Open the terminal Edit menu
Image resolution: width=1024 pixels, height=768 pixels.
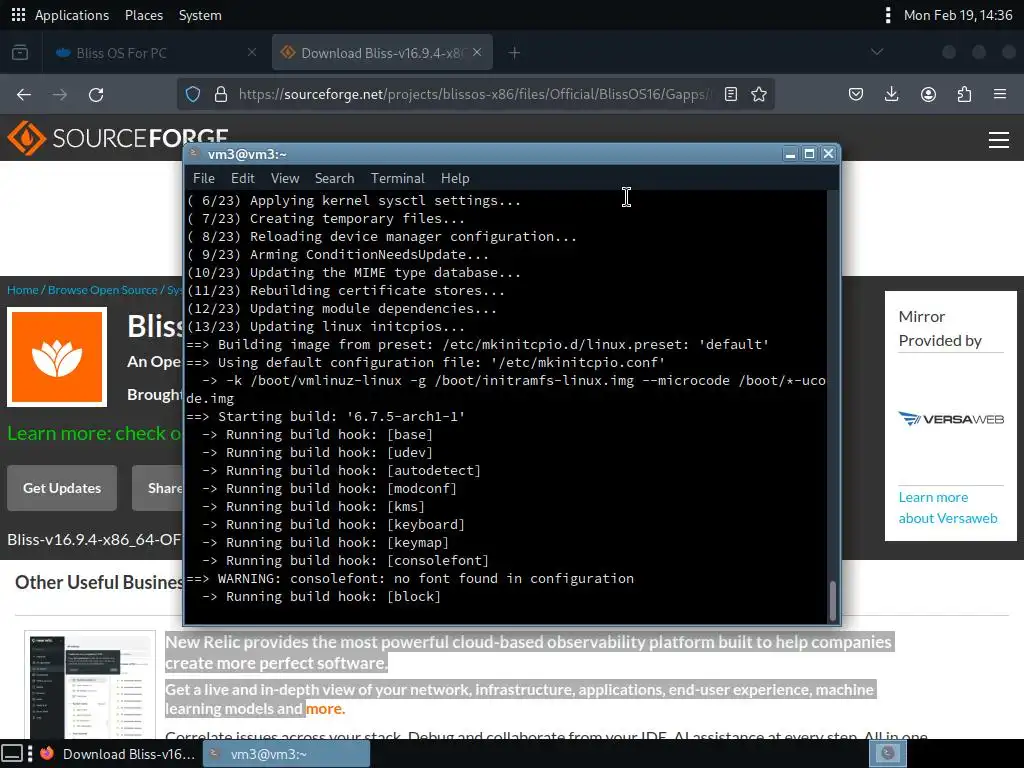[x=242, y=178]
